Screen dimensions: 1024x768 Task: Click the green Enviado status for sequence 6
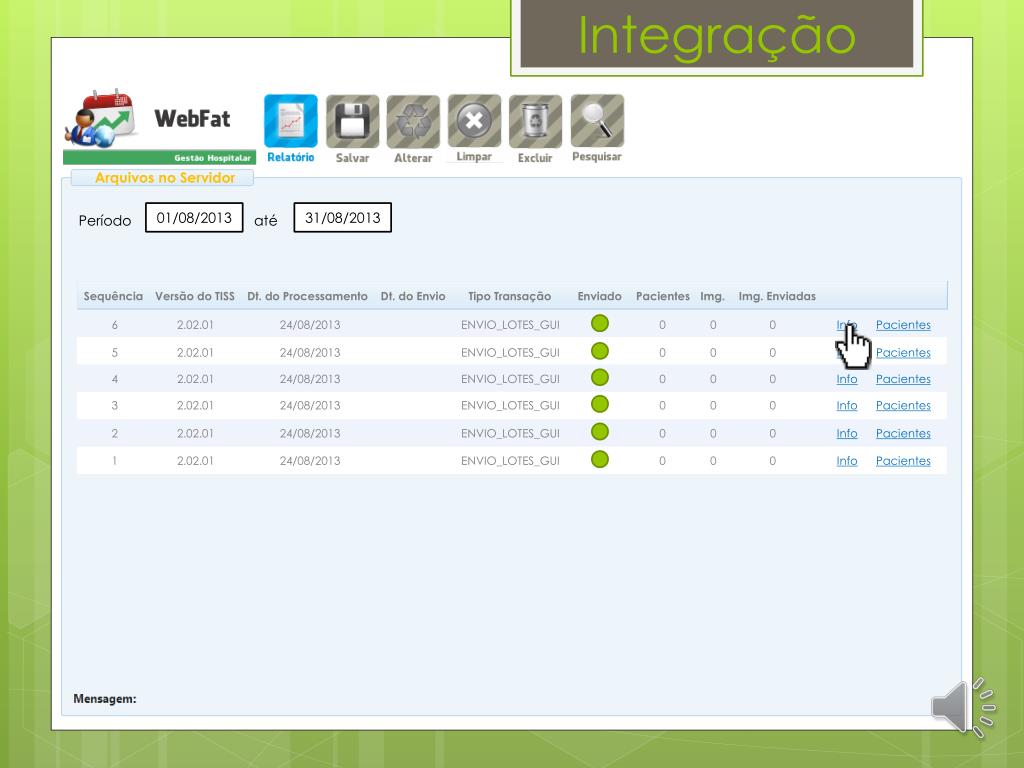[600, 323]
